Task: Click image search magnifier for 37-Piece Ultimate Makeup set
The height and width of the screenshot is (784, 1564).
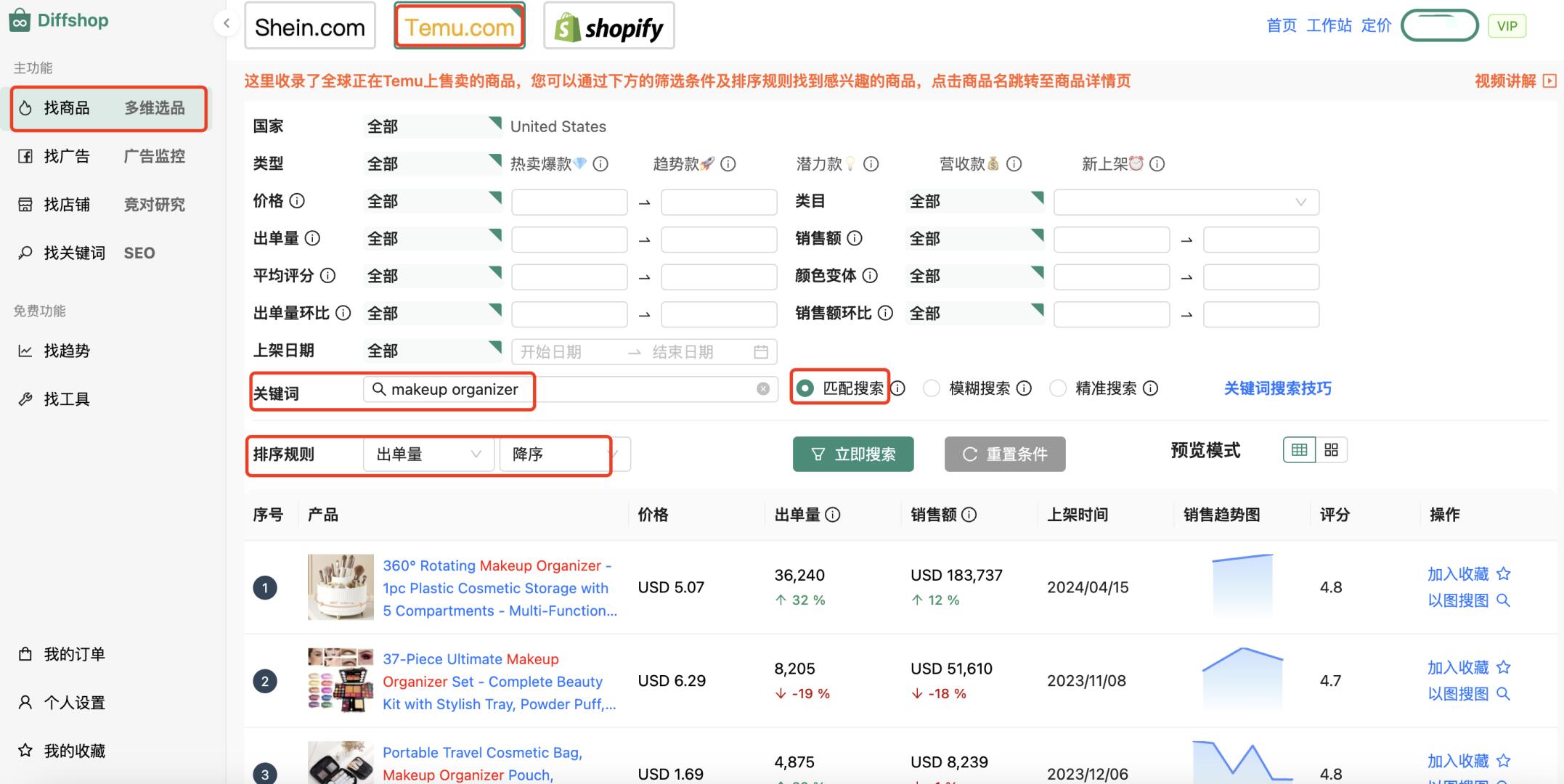Action: click(1504, 694)
